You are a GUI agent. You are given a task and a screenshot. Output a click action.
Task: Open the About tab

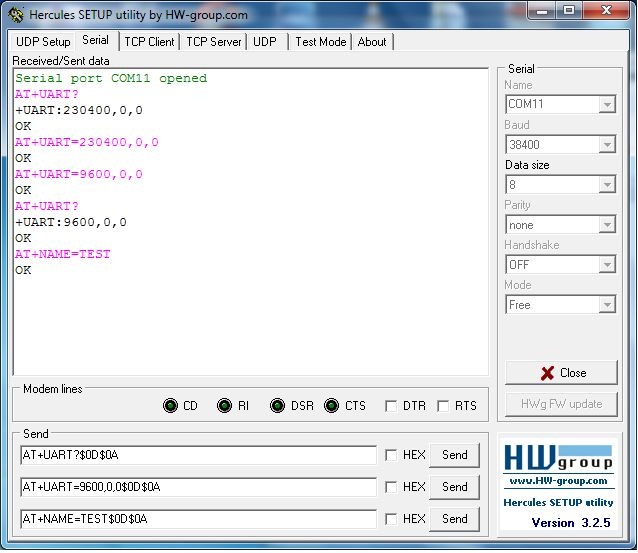372,42
